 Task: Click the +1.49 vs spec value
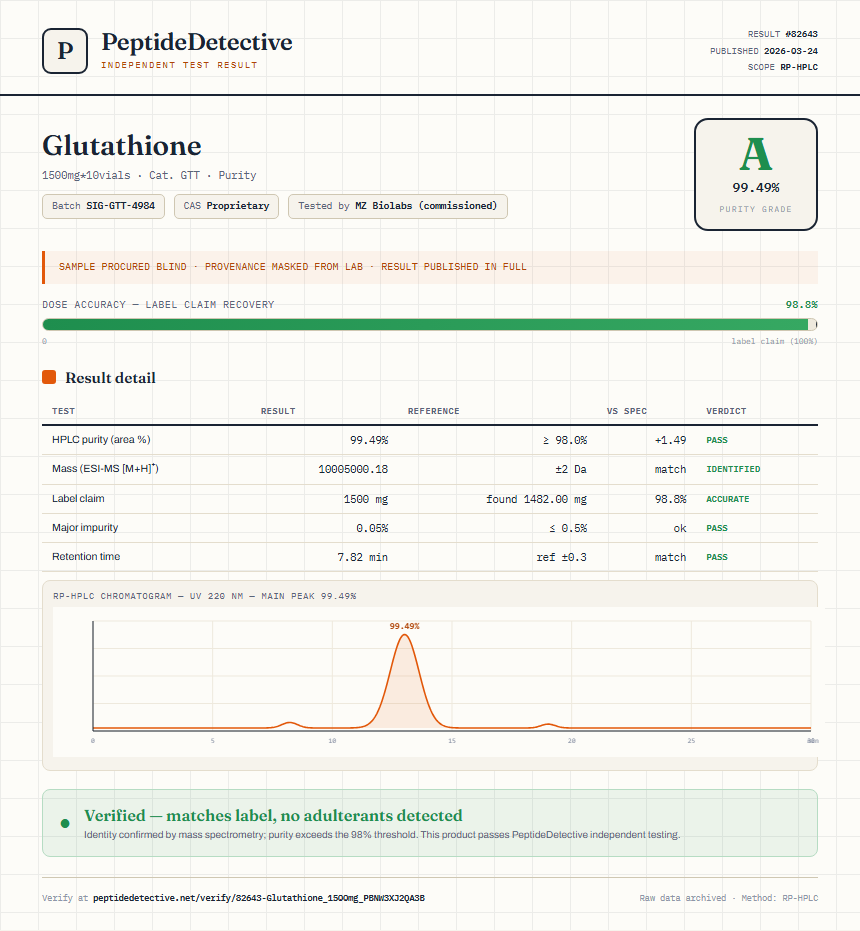click(x=670, y=440)
